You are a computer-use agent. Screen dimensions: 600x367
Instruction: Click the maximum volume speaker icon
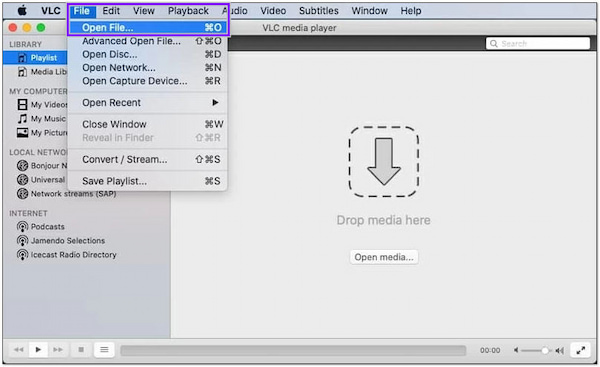coord(559,350)
